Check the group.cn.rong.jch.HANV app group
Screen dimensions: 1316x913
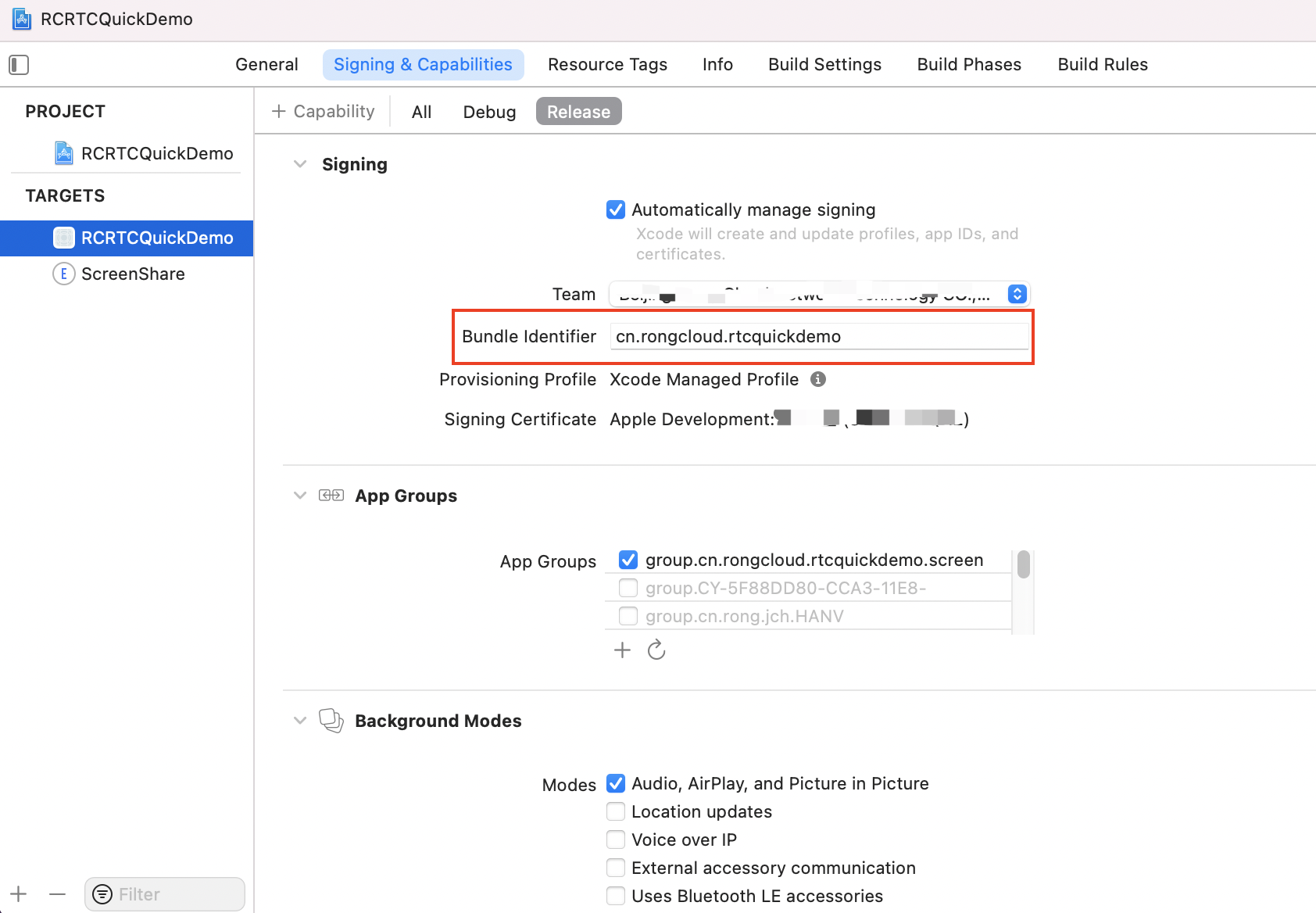pos(628,616)
